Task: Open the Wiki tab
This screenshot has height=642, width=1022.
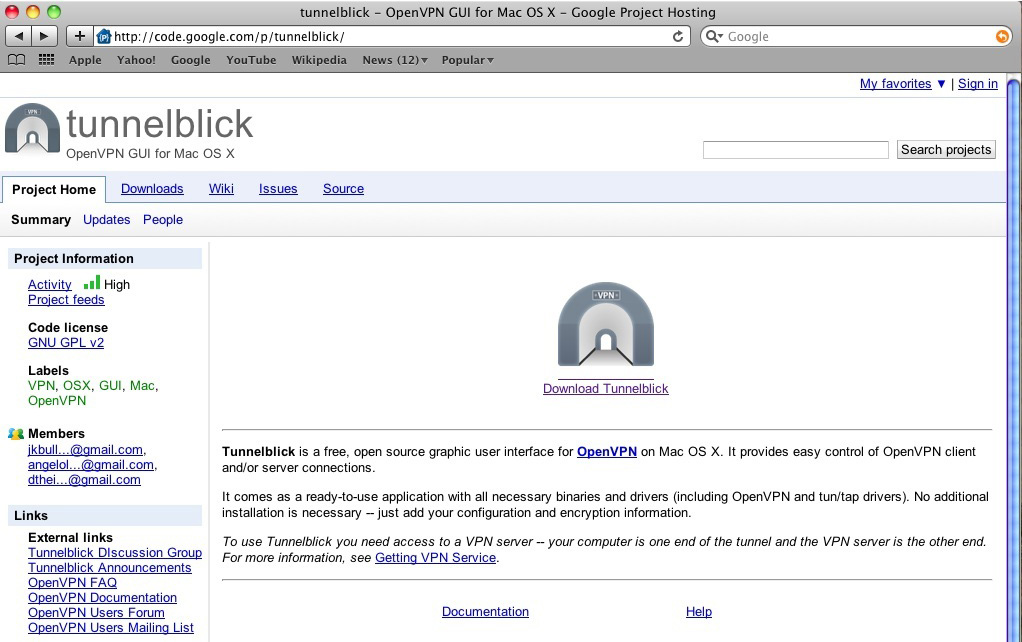Action: [x=221, y=188]
